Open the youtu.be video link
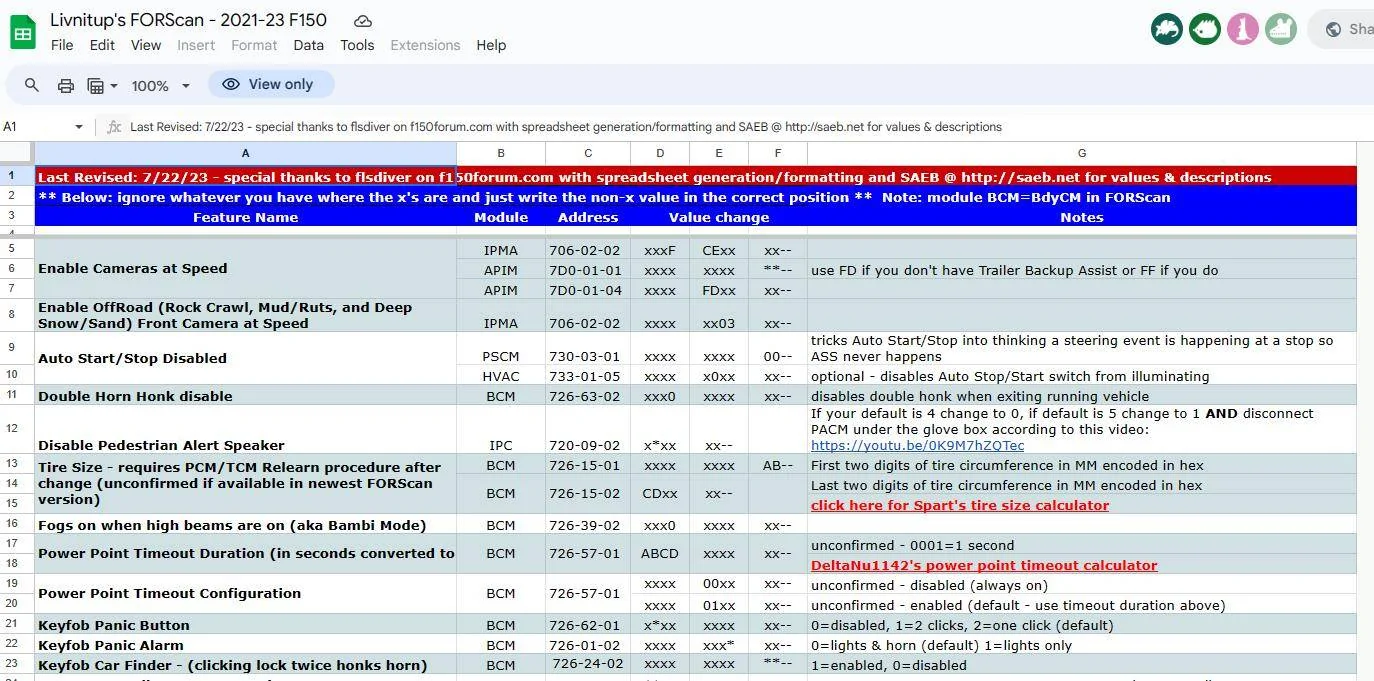The height and width of the screenshot is (681, 1374). (917, 445)
